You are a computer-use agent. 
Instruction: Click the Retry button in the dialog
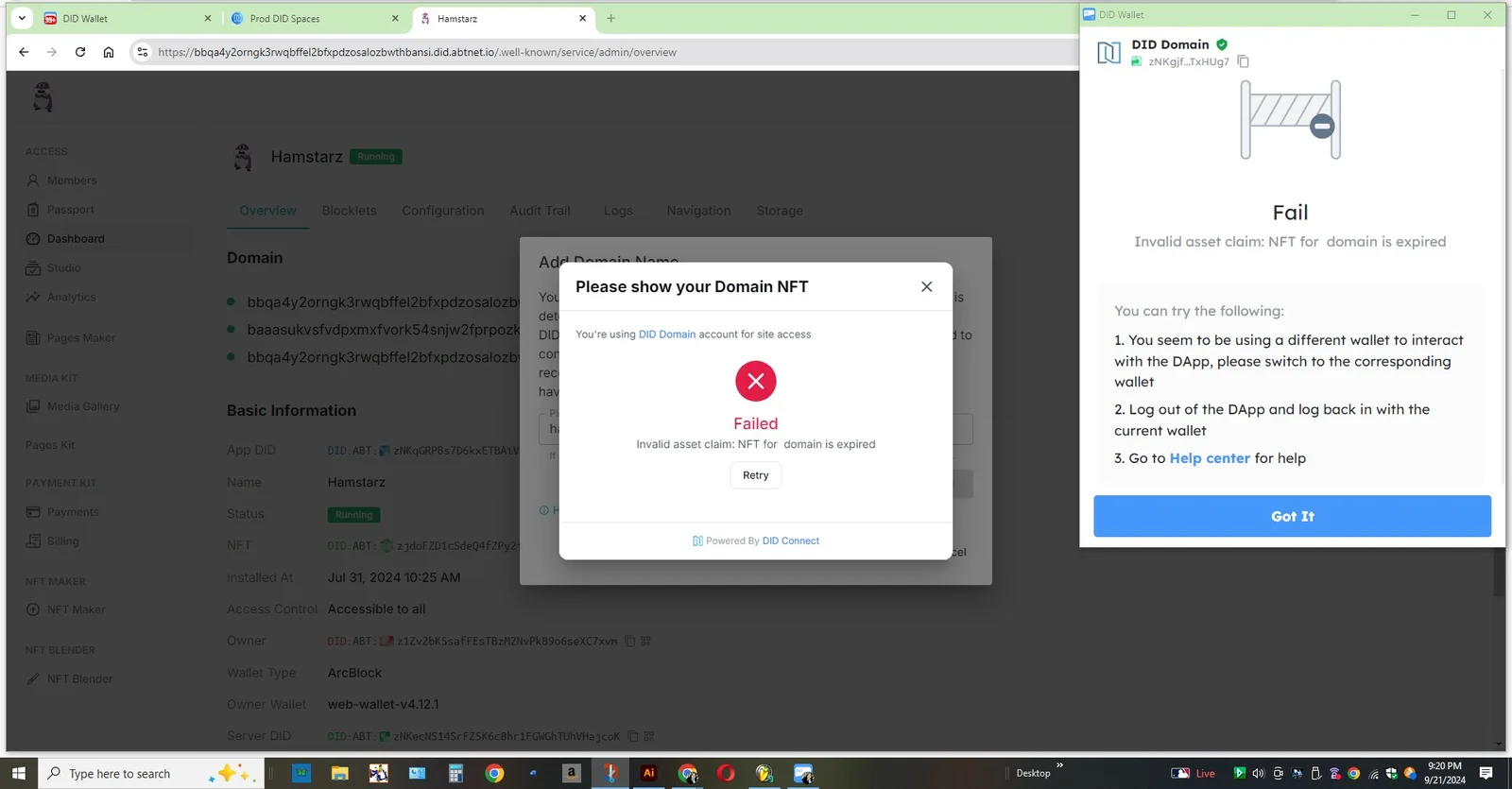pyautogui.click(x=756, y=475)
